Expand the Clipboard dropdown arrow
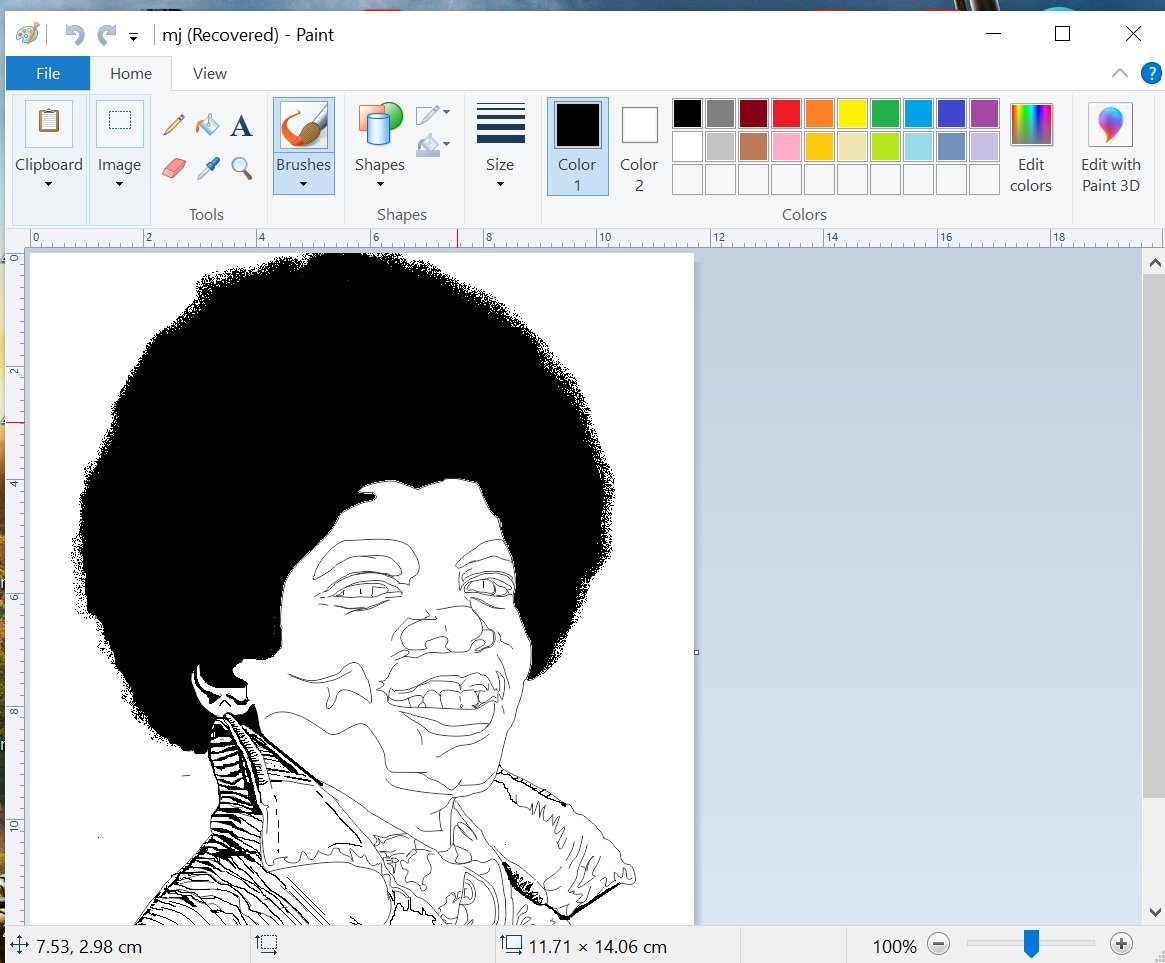Image resolution: width=1165 pixels, height=963 pixels. pyautogui.click(x=48, y=184)
